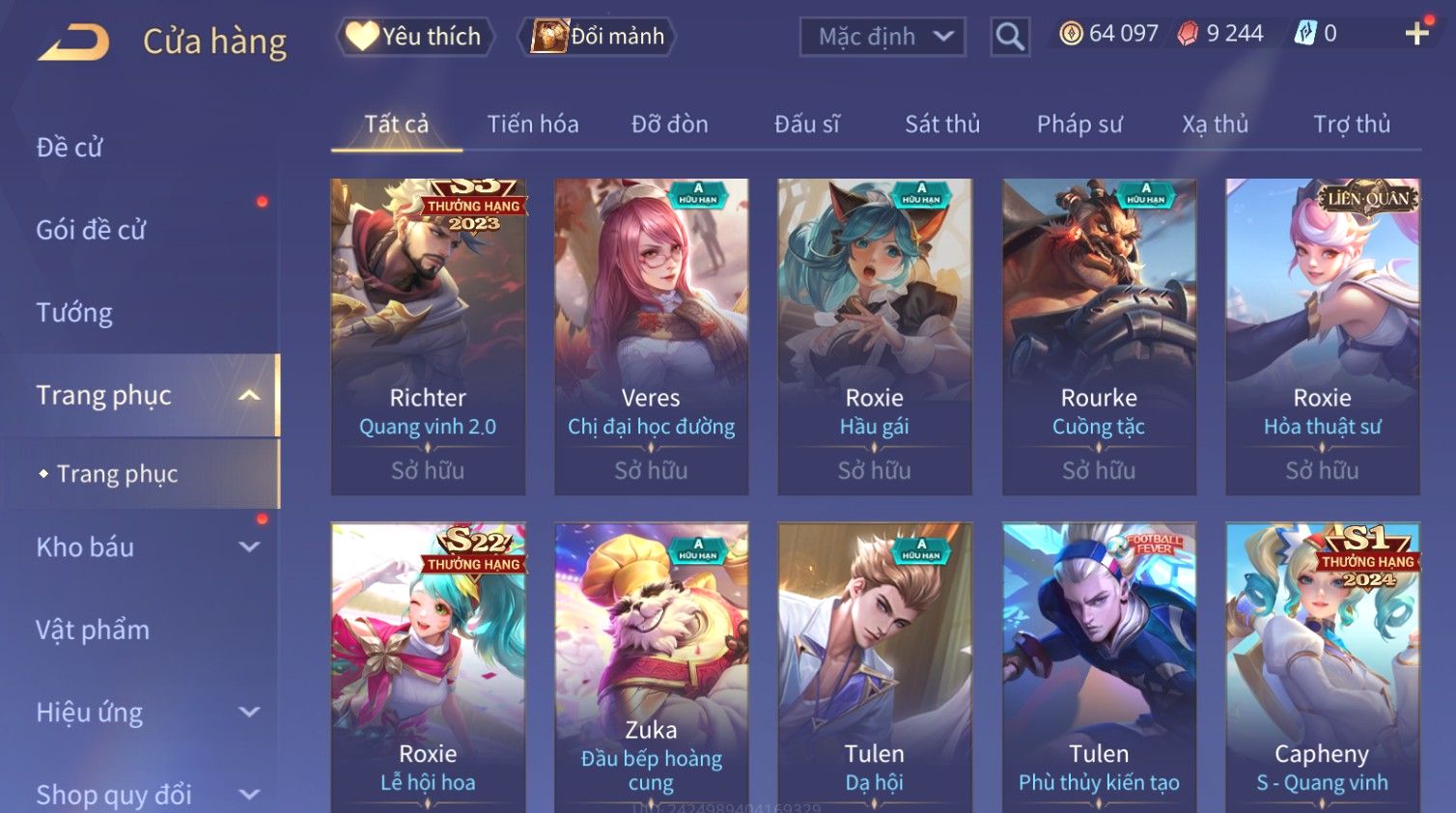Click the red ruby currency icon
Viewport: 1456px width, 813px height.
point(1188,34)
